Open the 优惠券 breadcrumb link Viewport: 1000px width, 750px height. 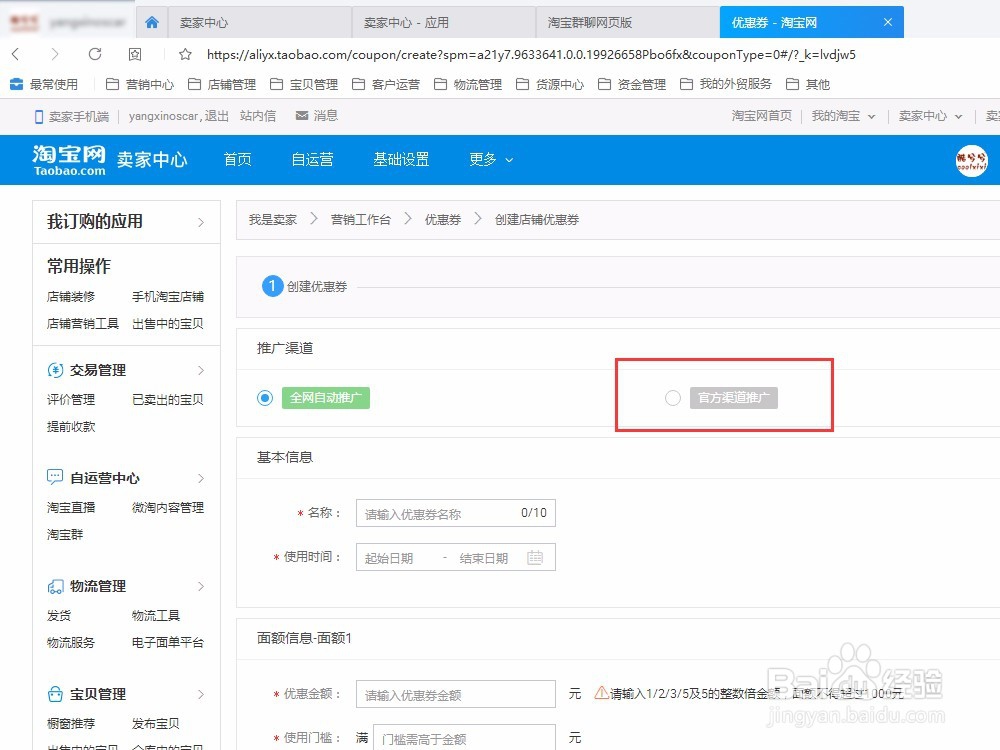tap(441, 219)
